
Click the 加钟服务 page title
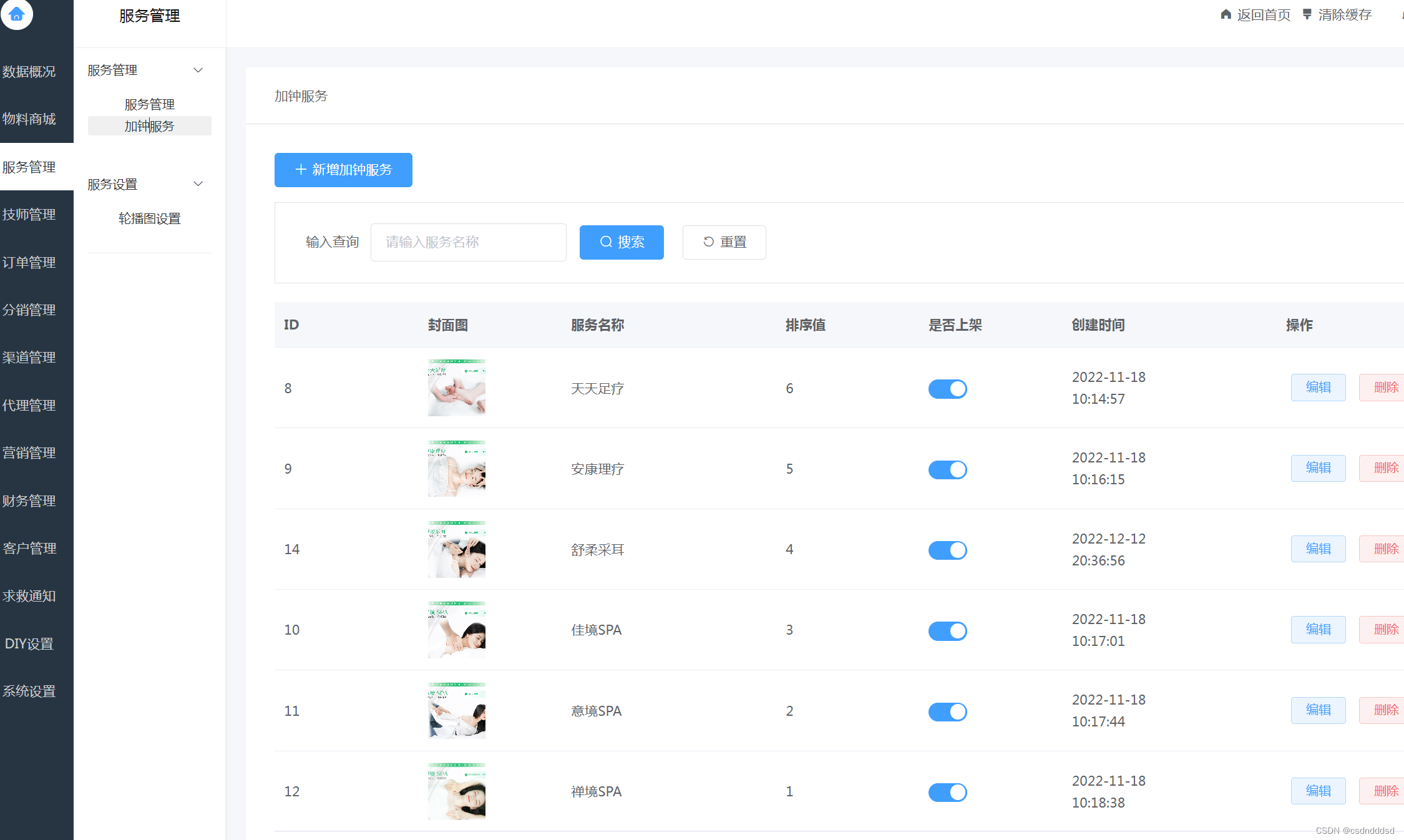301,96
